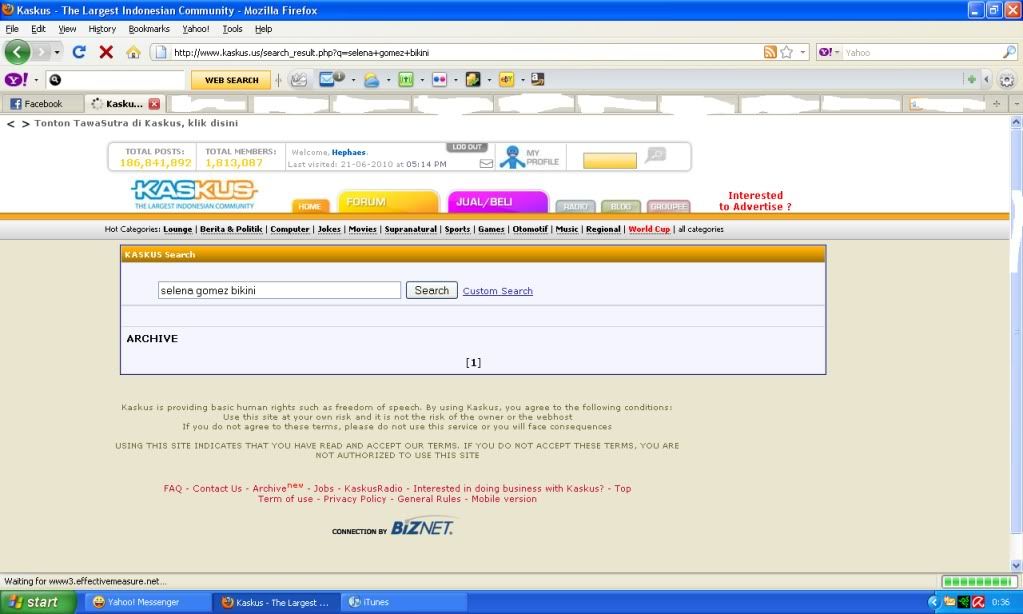Click the Hephaes username link
The height and width of the screenshot is (614, 1023).
(x=348, y=152)
